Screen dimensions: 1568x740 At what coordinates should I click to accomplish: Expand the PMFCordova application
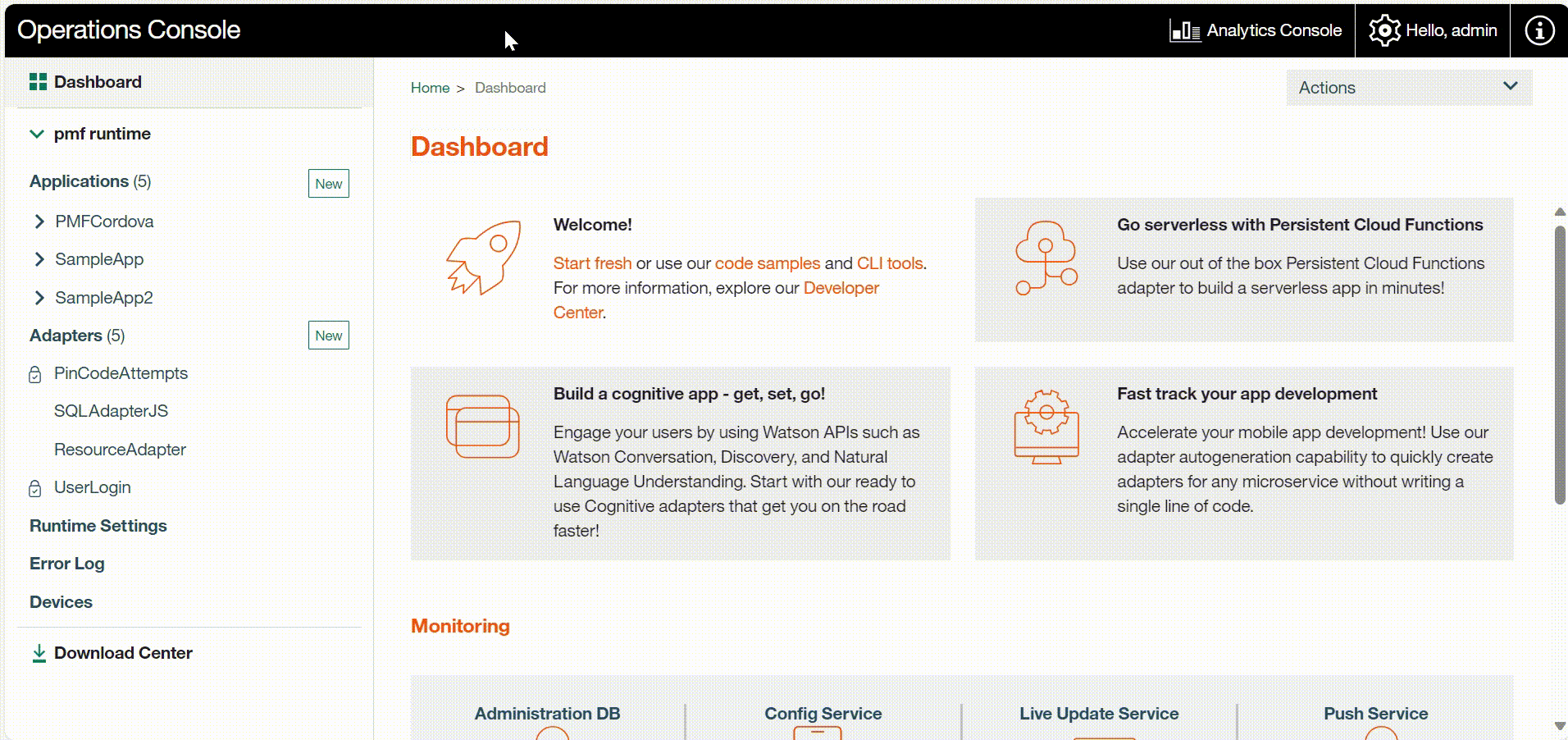coord(39,222)
